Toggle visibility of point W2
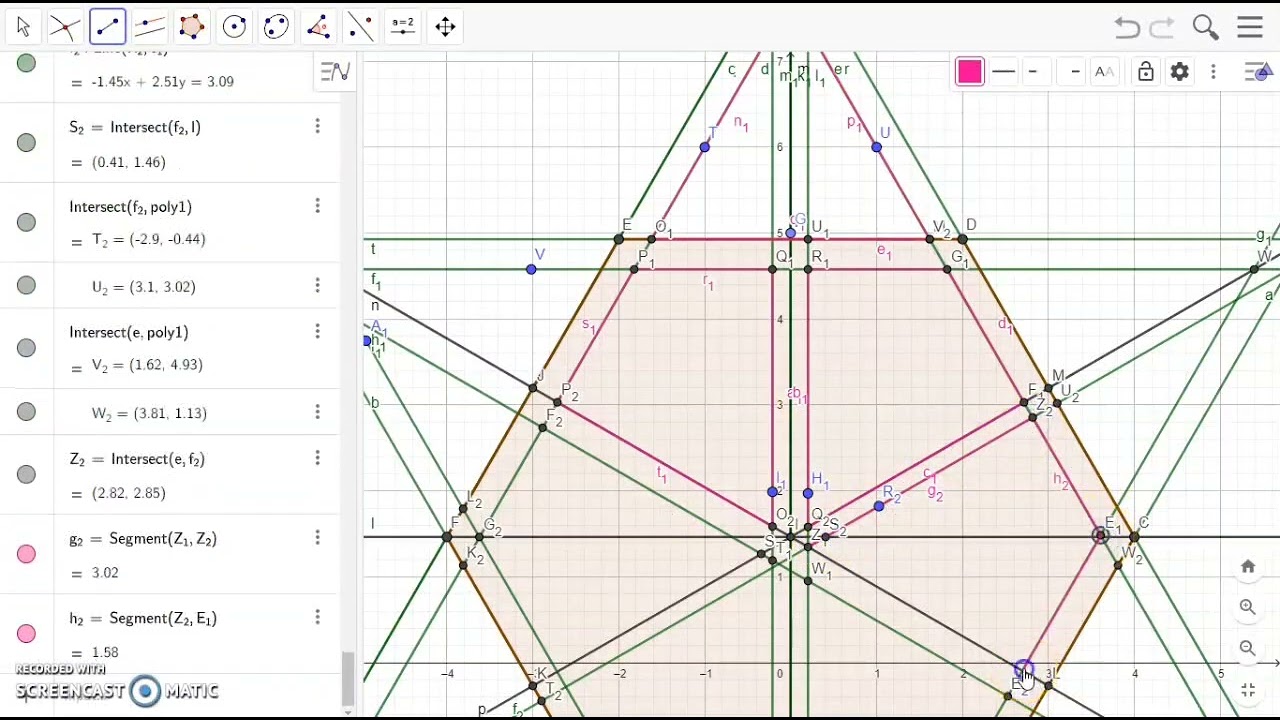 coord(26,412)
